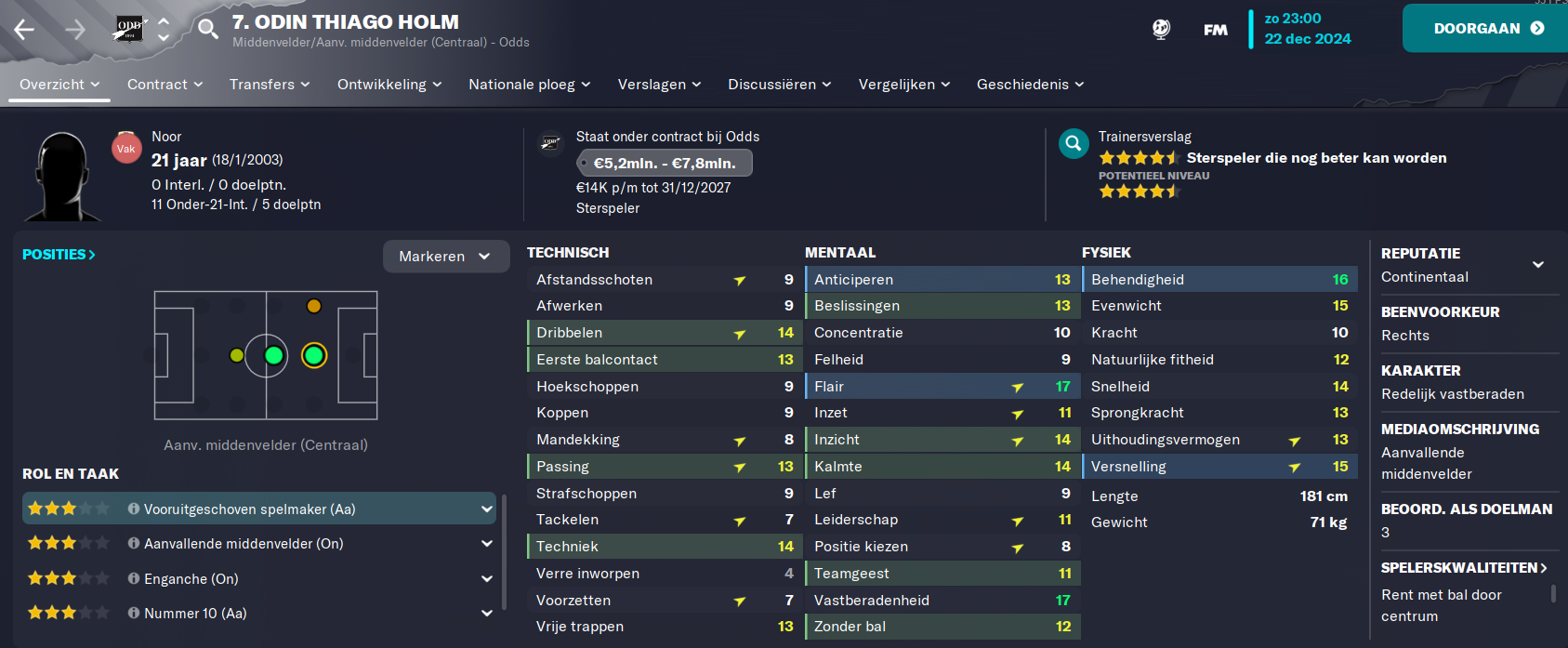
Task: Open the Contract menu
Action: click(165, 84)
